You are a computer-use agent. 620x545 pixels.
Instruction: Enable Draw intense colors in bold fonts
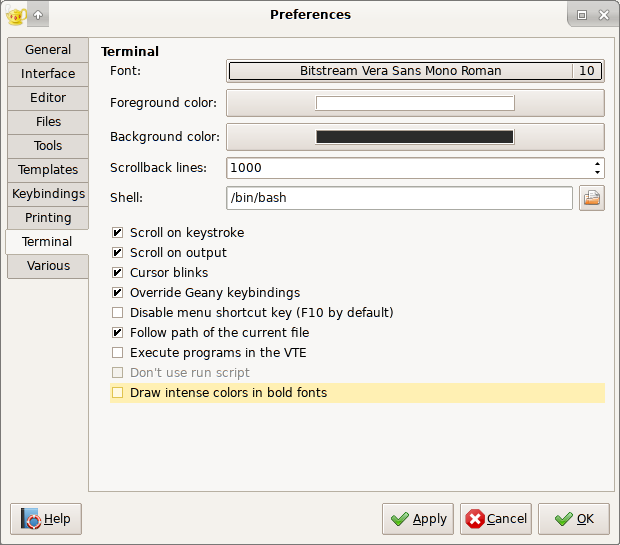click(x=118, y=393)
